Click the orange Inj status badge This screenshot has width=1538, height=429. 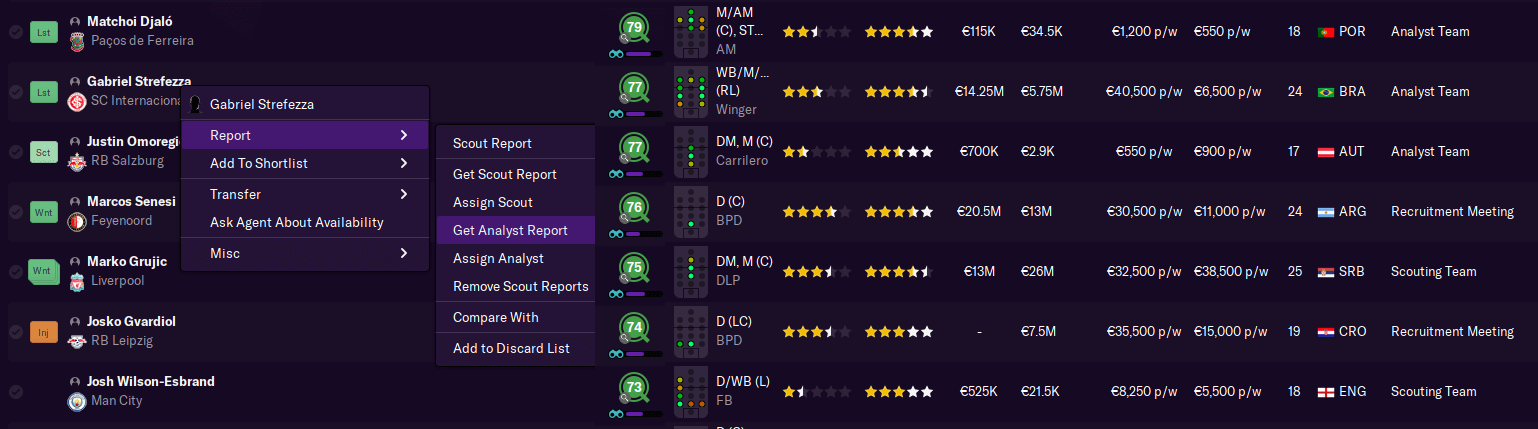pos(44,331)
